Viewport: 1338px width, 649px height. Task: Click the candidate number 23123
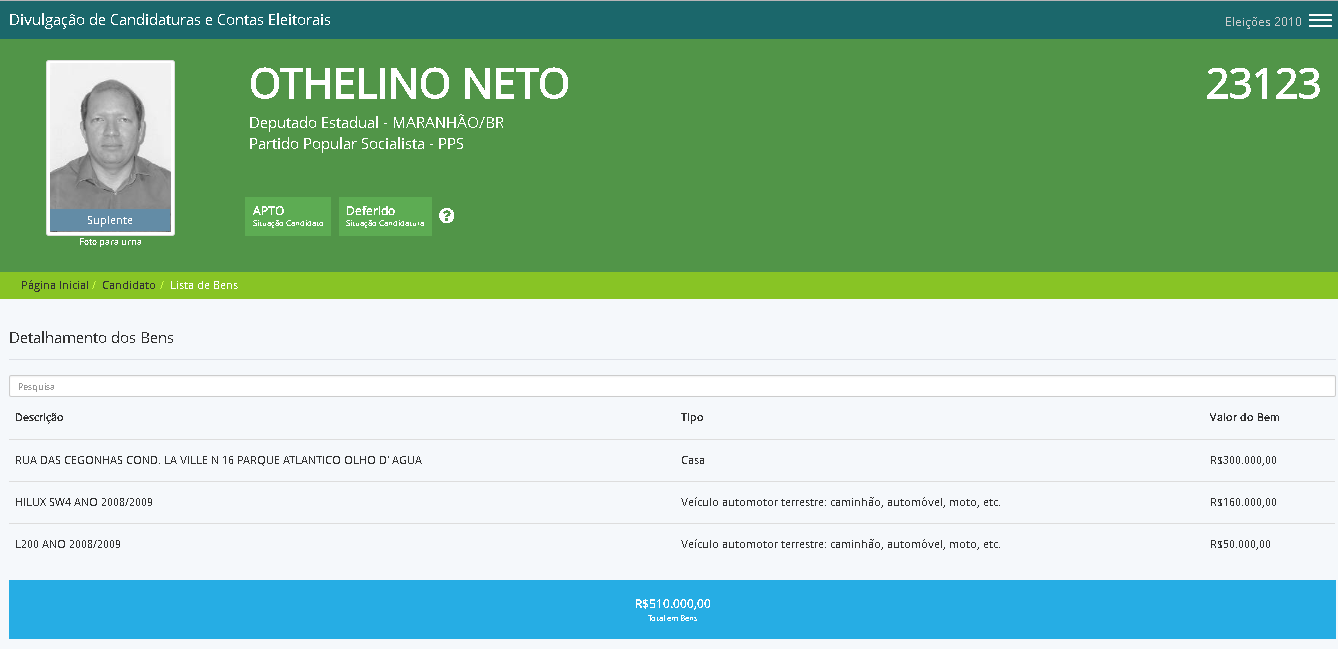pos(1263,85)
